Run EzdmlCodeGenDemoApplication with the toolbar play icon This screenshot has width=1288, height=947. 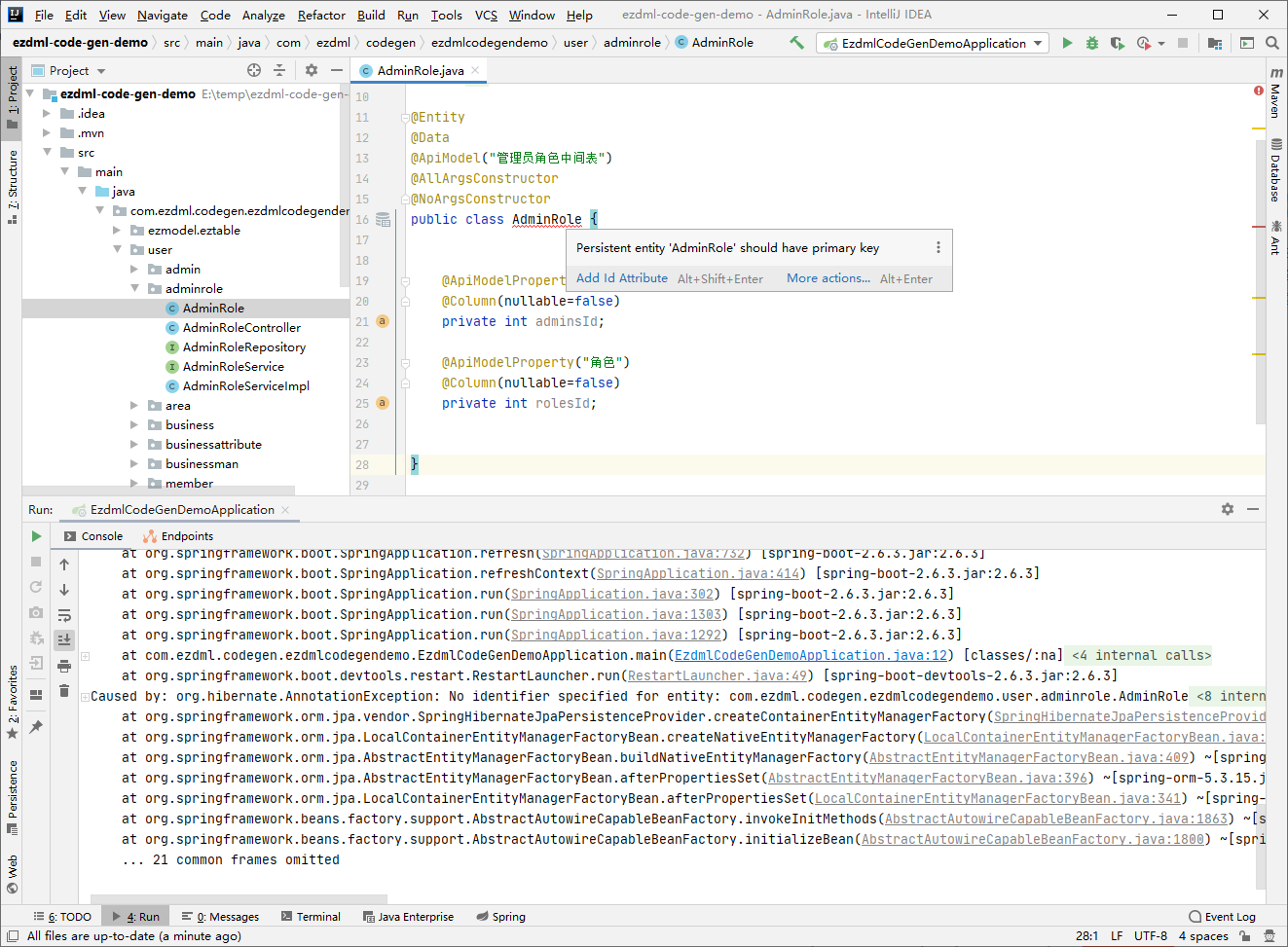coord(1067,43)
